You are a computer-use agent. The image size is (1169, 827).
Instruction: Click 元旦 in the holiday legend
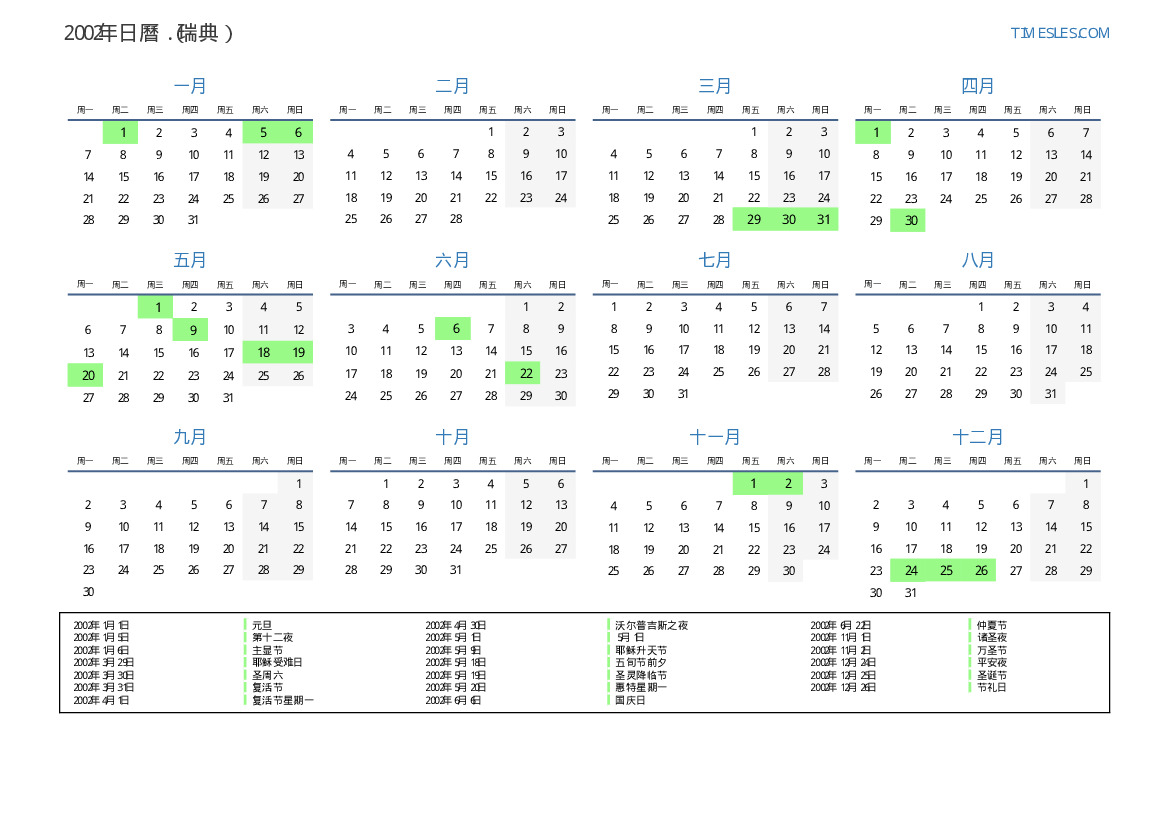click(x=261, y=625)
